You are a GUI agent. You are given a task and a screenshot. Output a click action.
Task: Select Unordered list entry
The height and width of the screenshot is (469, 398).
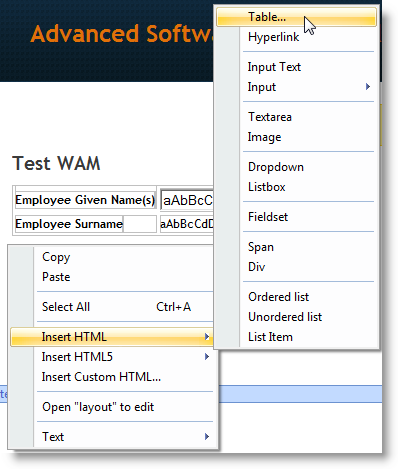click(296, 317)
